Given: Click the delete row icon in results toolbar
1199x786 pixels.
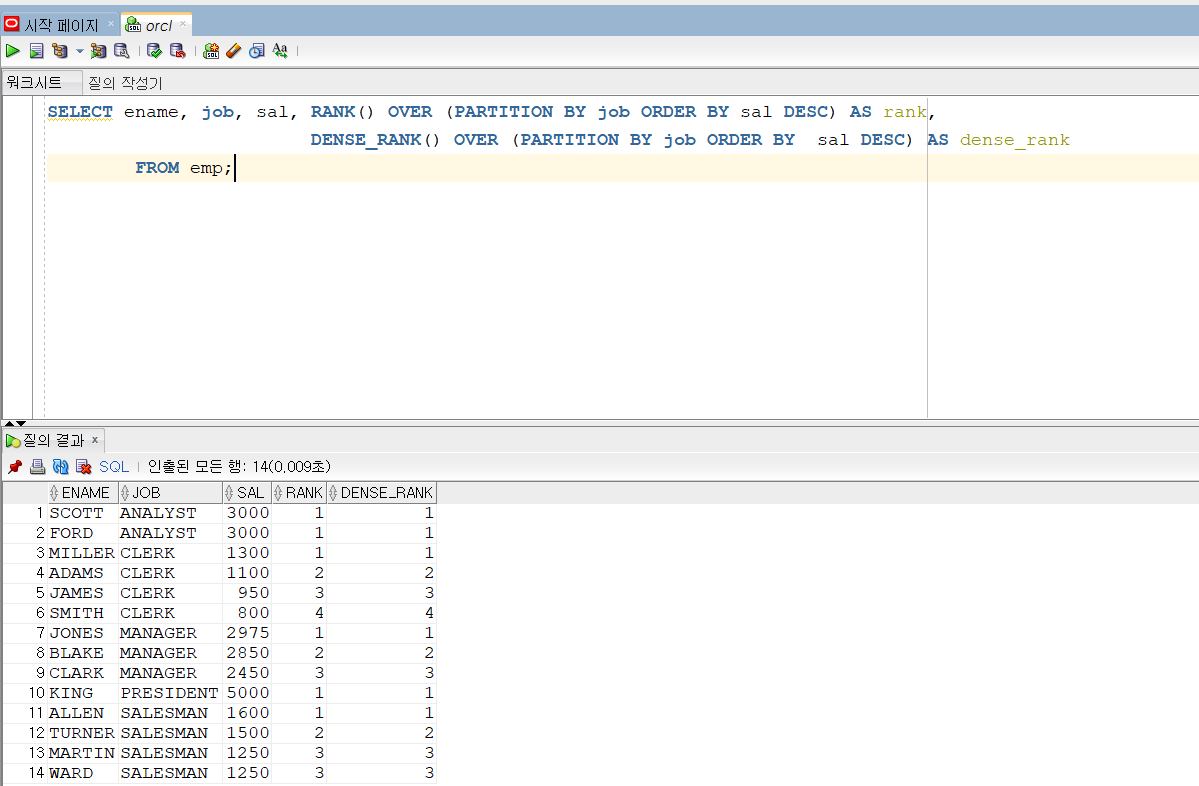Looking at the screenshot, I should coord(83,466).
